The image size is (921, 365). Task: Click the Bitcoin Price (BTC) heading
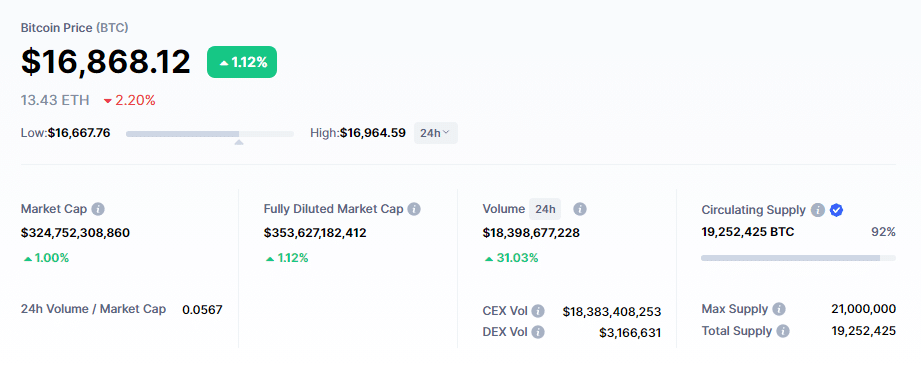pos(75,28)
